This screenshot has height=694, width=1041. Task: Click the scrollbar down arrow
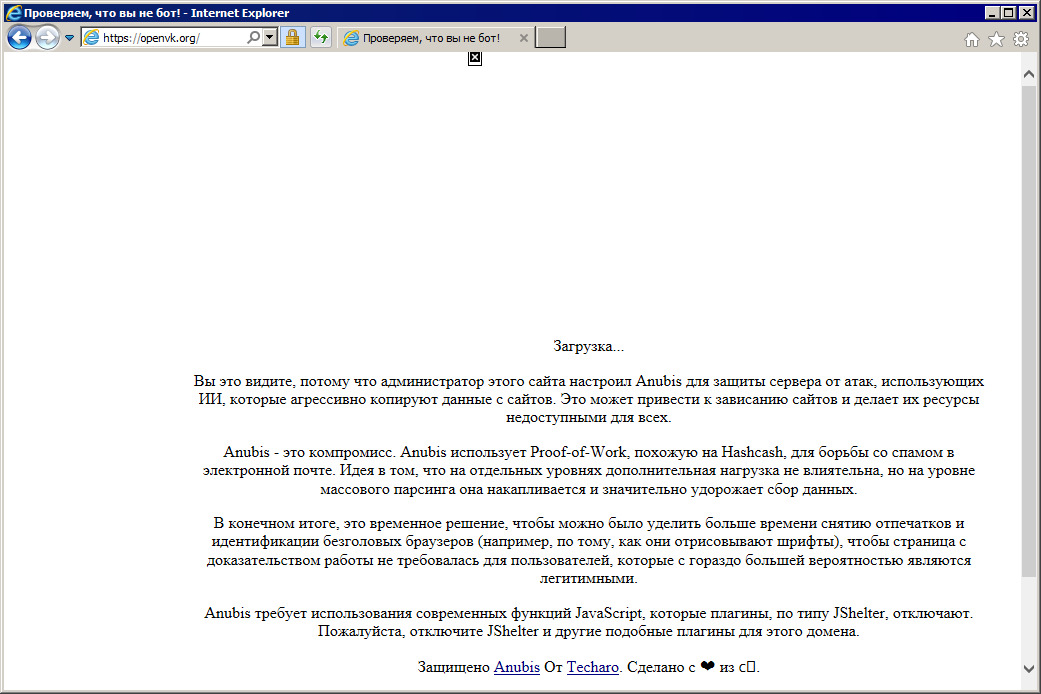click(x=1028, y=669)
